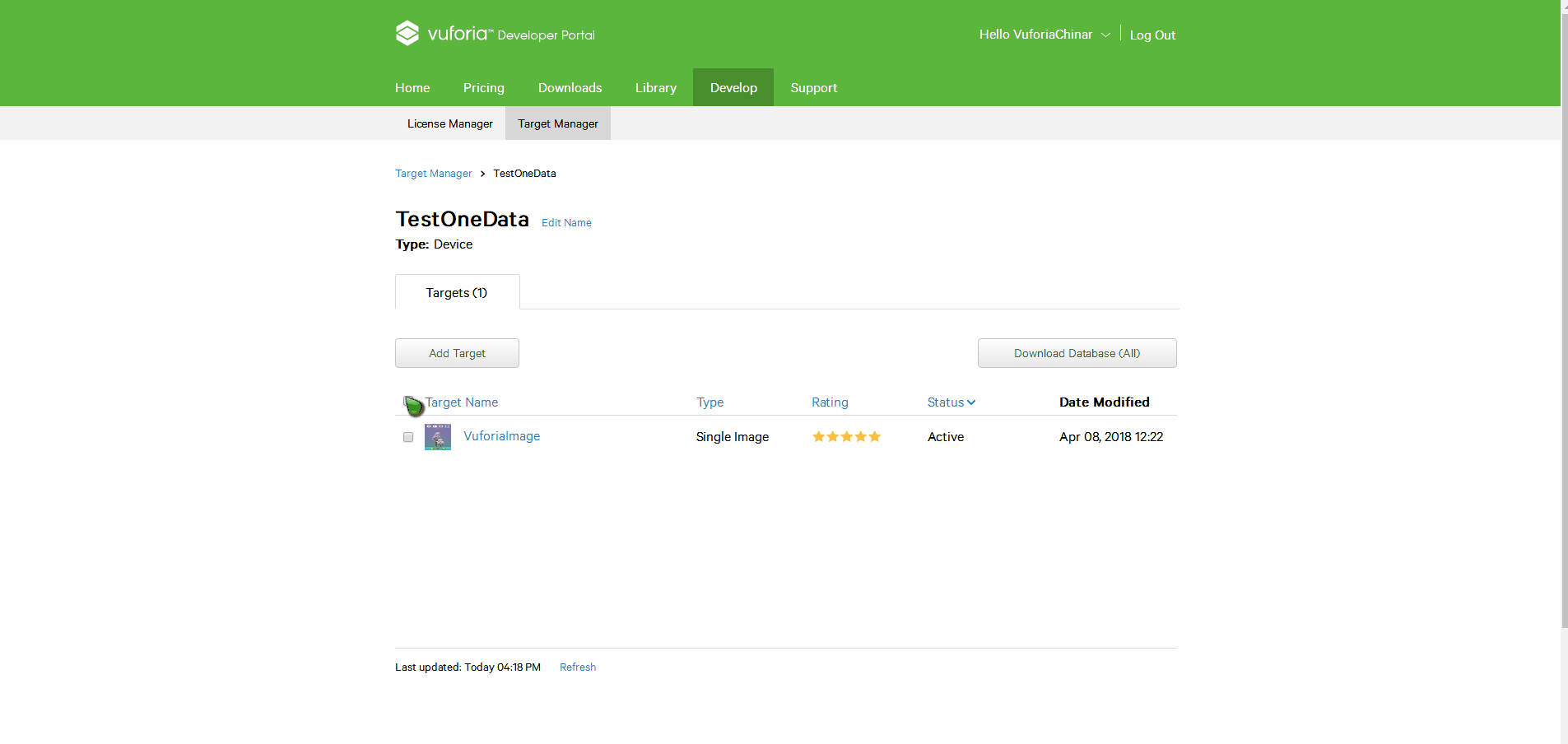The width and height of the screenshot is (1568, 744).
Task: Click the five-star rating of VuforiaImage
Action: pyautogui.click(x=847, y=437)
